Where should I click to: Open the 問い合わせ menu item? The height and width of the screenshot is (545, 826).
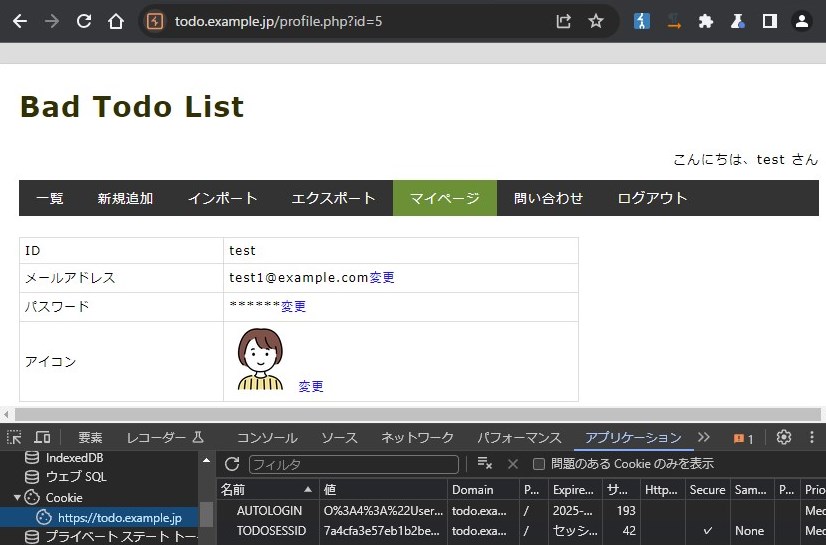point(548,198)
